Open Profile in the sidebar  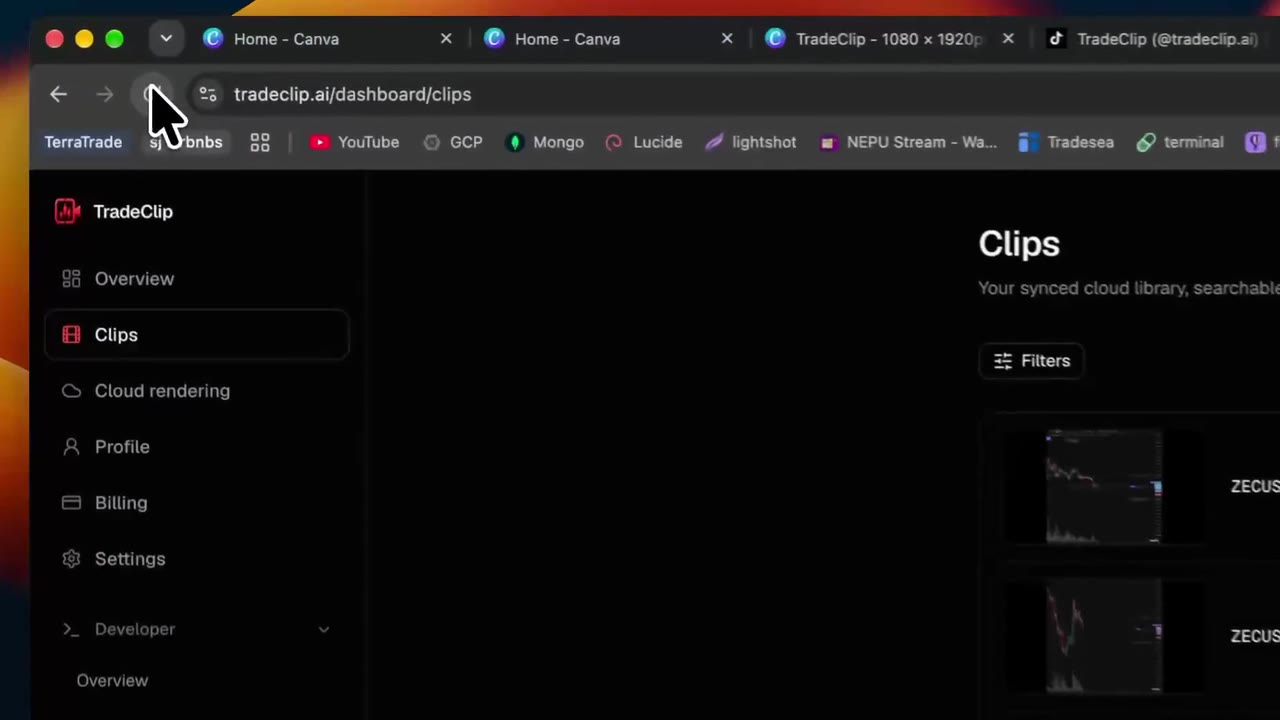coord(122,447)
